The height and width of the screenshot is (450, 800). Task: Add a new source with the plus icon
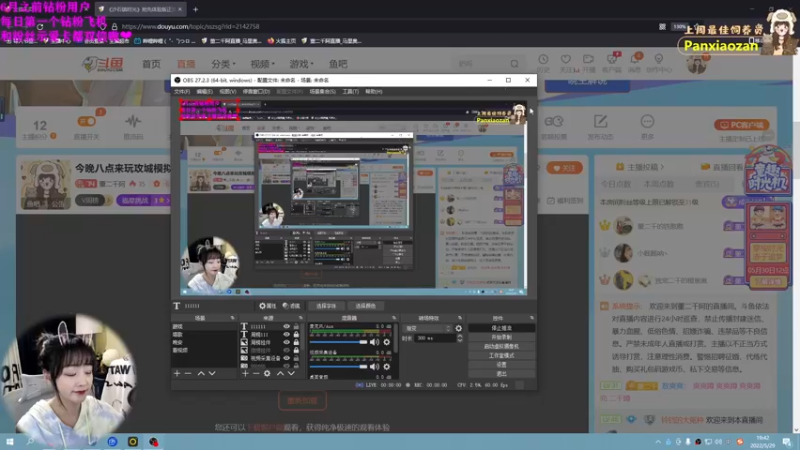click(x=245, y=373)
